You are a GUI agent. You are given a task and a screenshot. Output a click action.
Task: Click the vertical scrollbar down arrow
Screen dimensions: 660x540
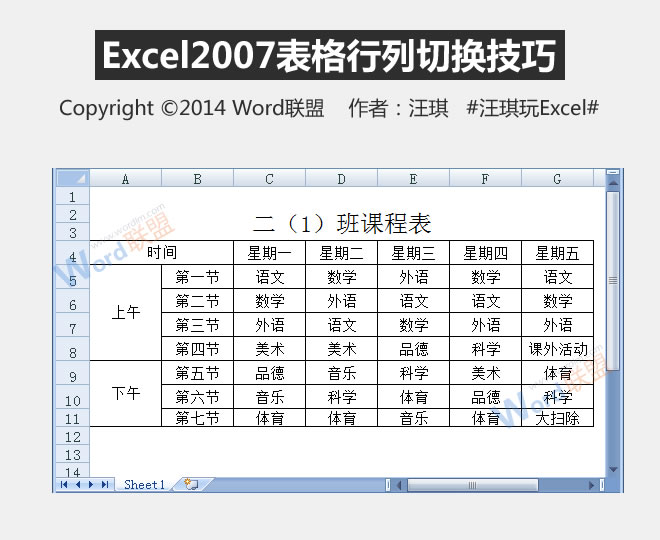coord(613,470)
